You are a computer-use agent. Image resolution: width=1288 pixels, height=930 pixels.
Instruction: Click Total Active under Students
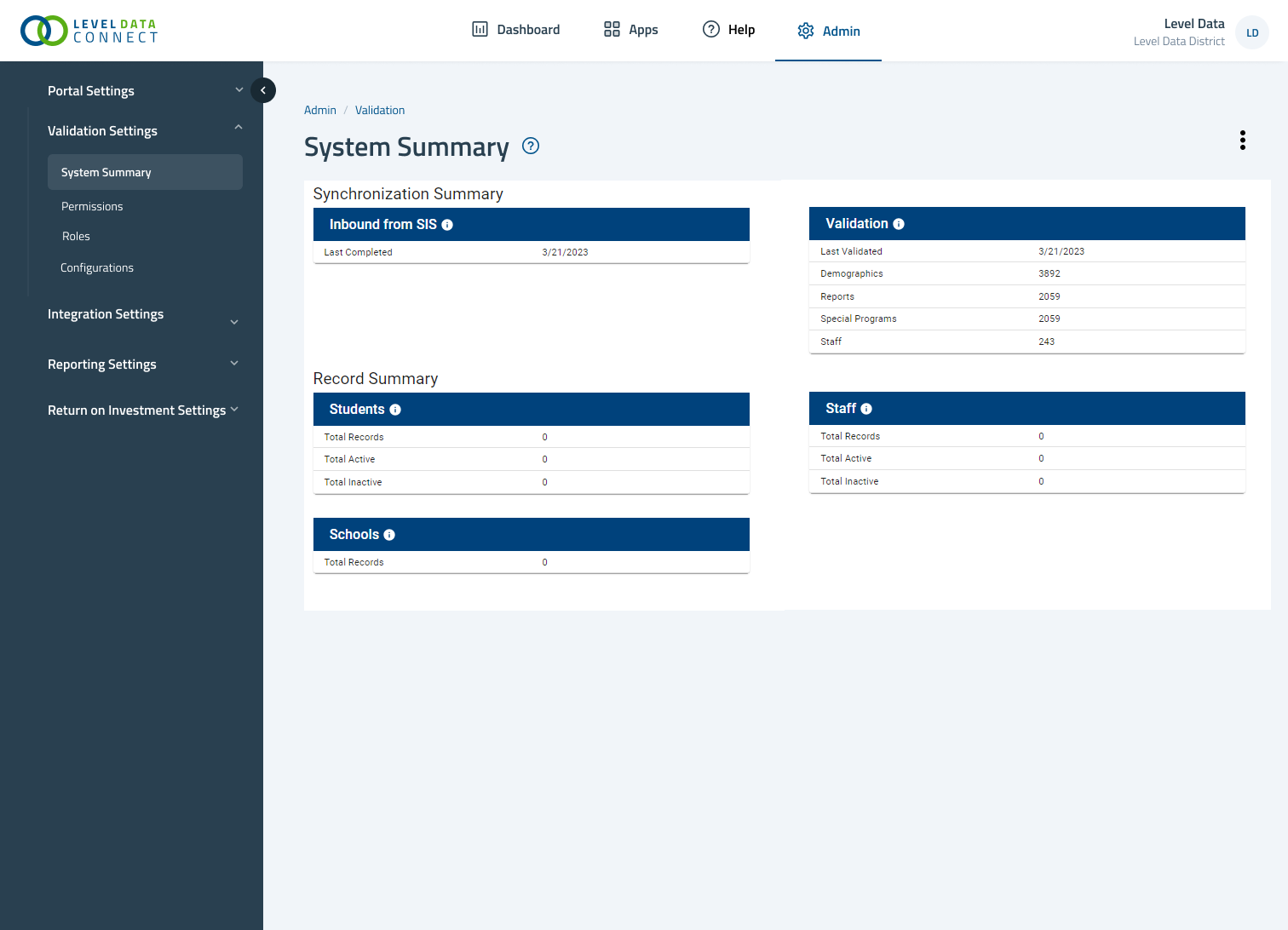click(350, 459)
